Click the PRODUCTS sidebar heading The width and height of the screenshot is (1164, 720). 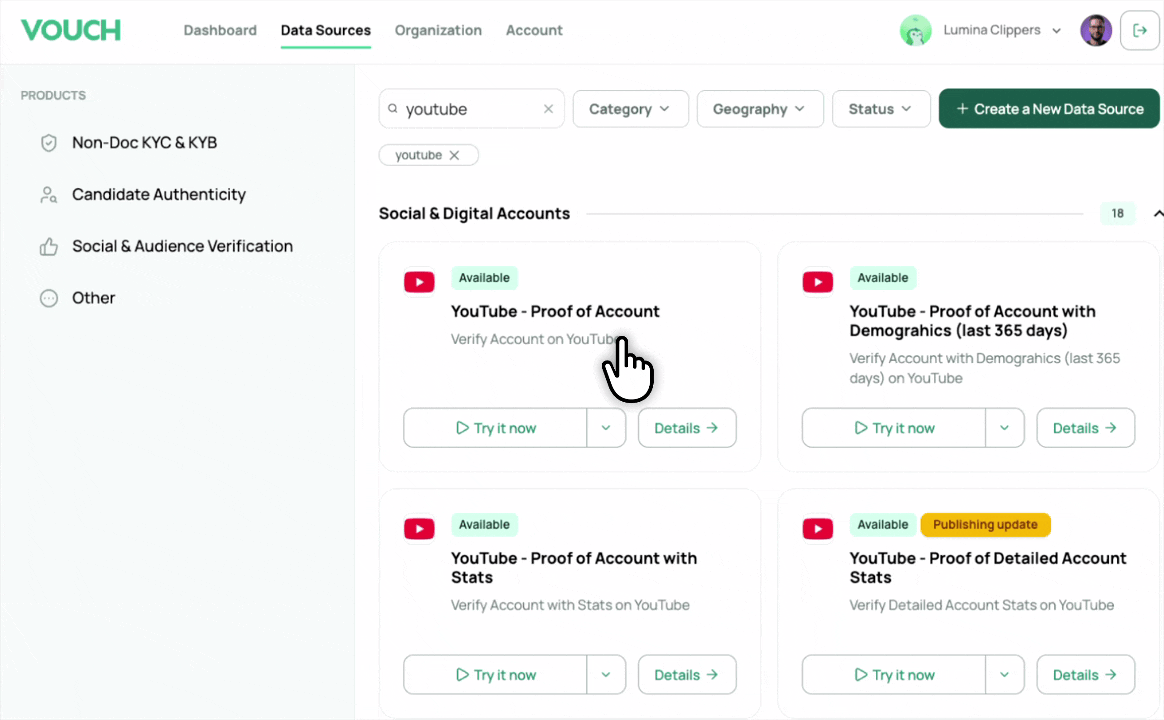click(x=53, y=96)
